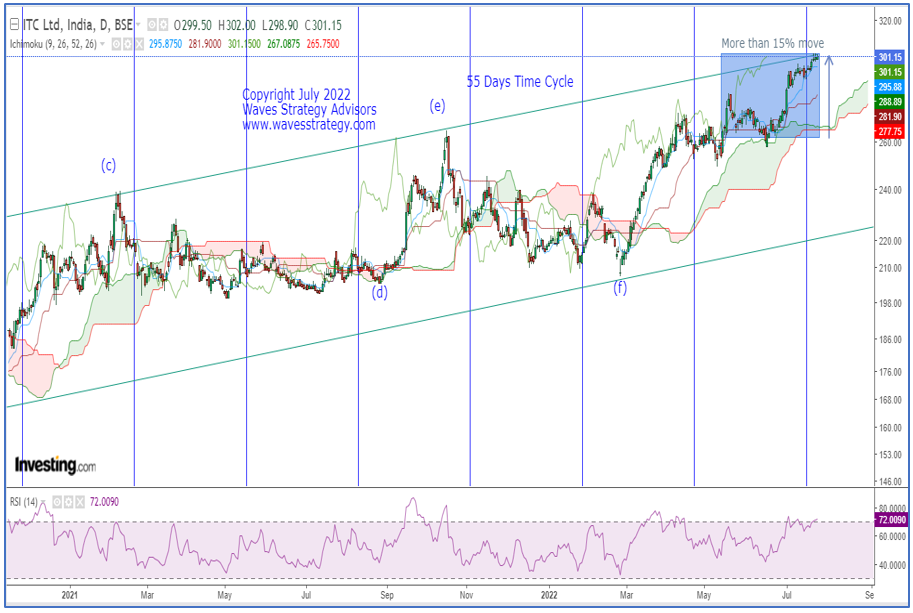Open the ITC Ltd symbol dropdown arrow
Viewport: 913px width, 613px height.
point(138,25)
